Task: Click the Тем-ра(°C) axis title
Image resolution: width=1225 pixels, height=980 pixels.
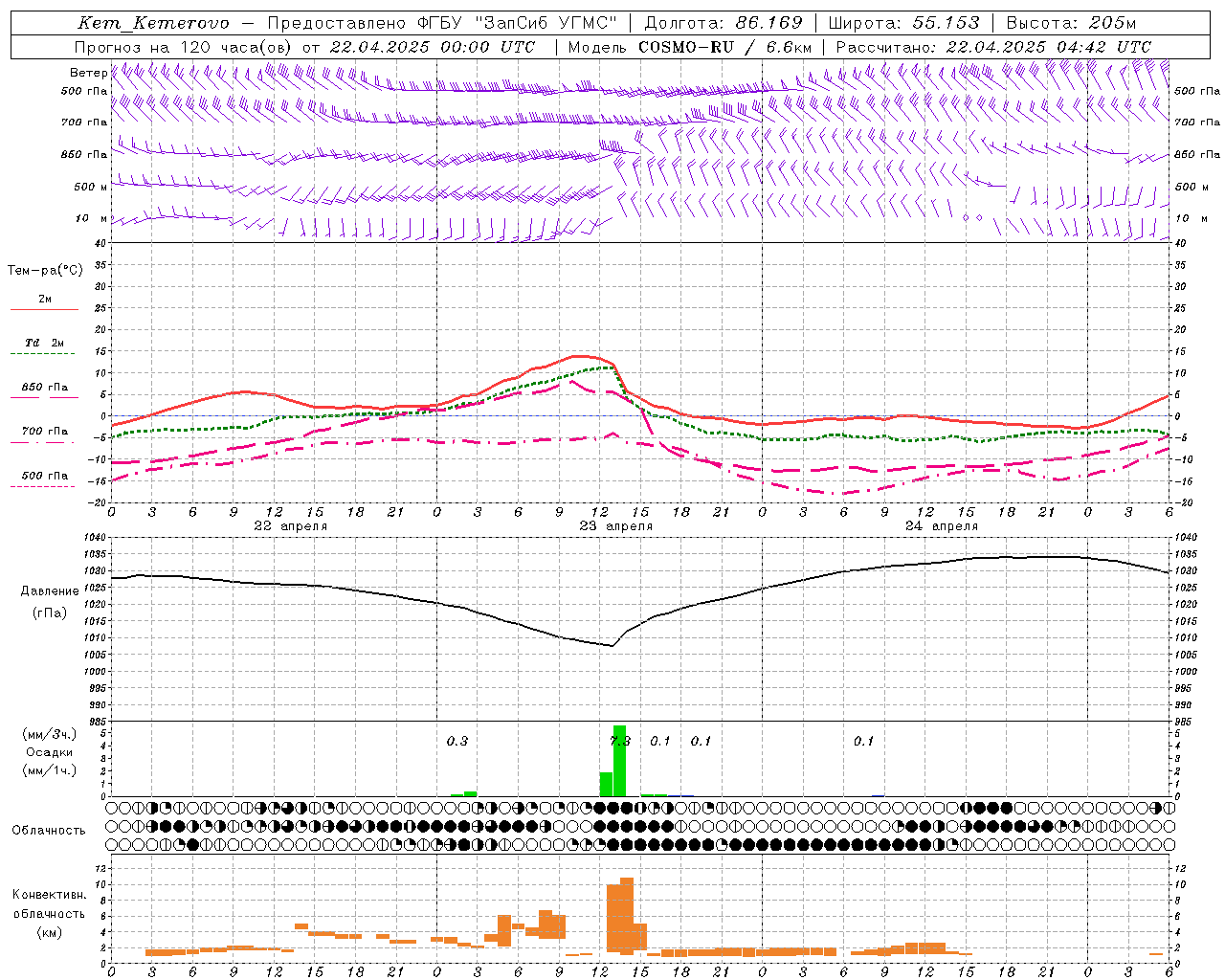Action: tap(45, 271)
